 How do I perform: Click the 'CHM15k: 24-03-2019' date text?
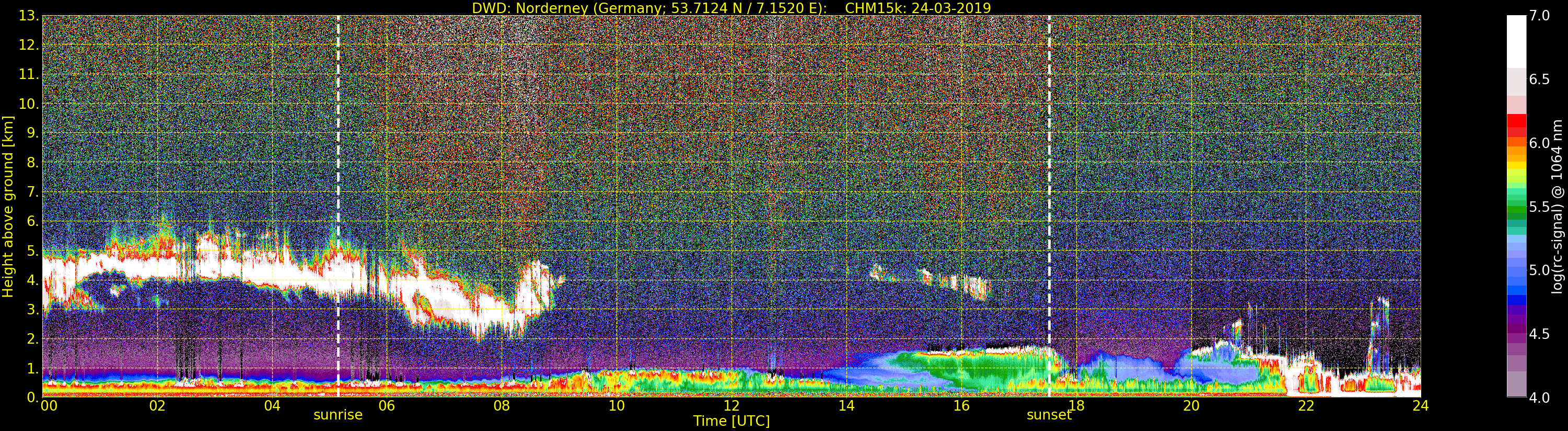(918, 8)
